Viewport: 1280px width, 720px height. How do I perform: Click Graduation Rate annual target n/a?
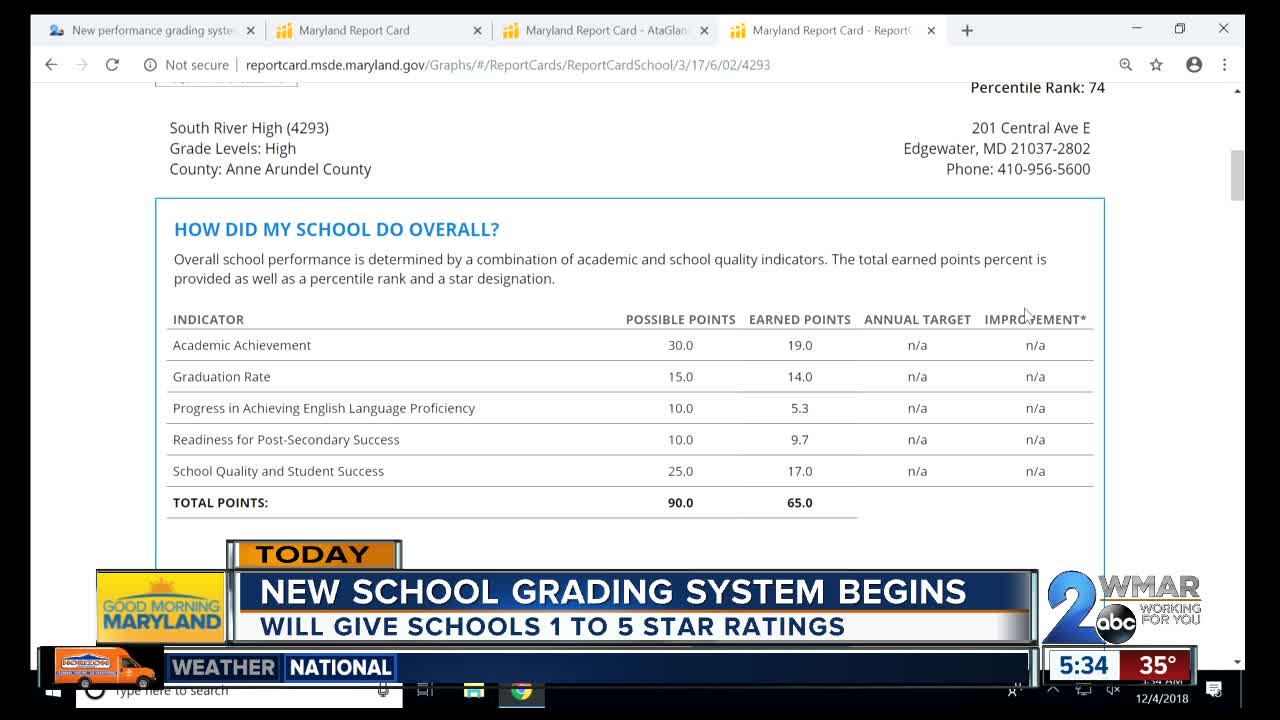tap(917, 376)
